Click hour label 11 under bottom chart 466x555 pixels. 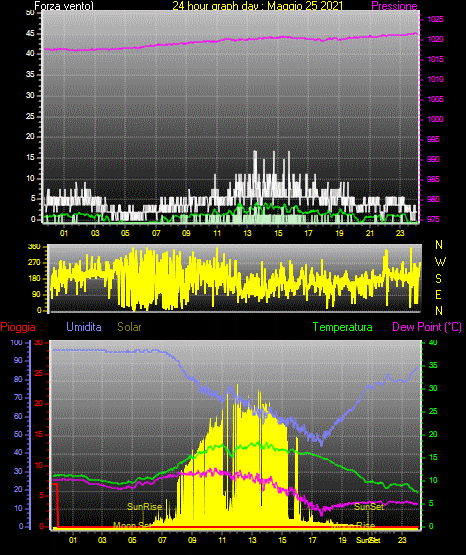point(222,540)
